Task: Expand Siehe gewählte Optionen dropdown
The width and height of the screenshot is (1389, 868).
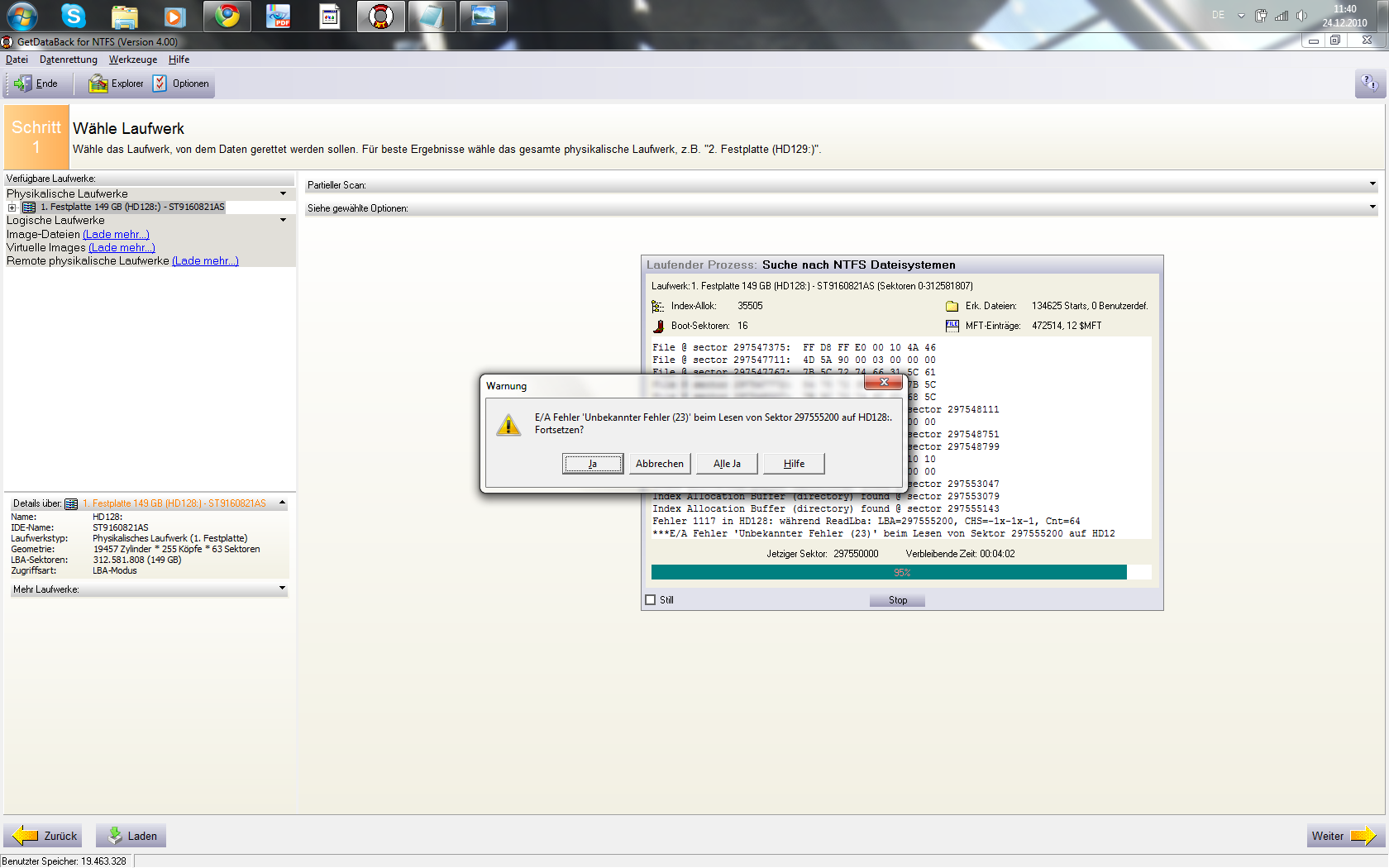Action: pos(1372,207)
